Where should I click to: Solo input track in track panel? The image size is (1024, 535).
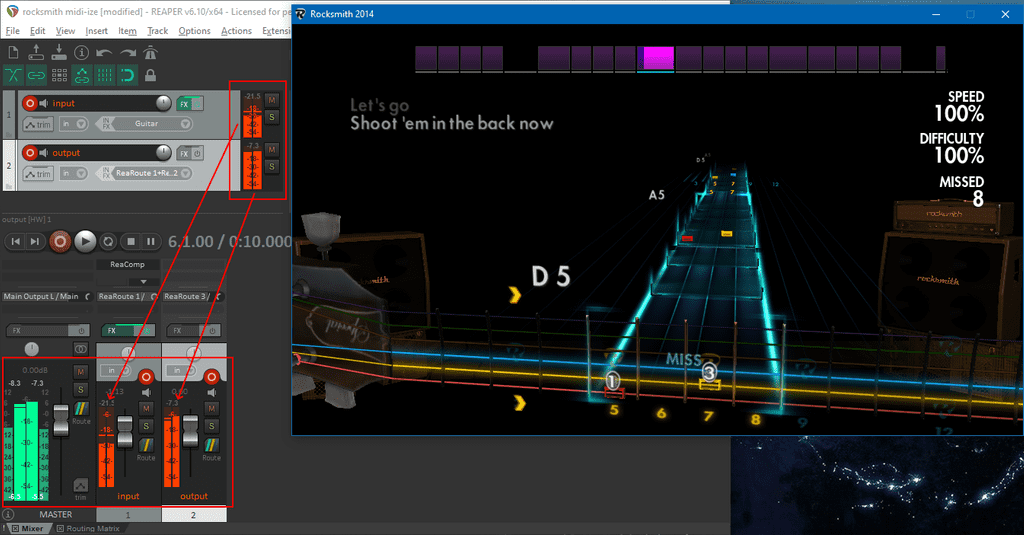(272, 117)
